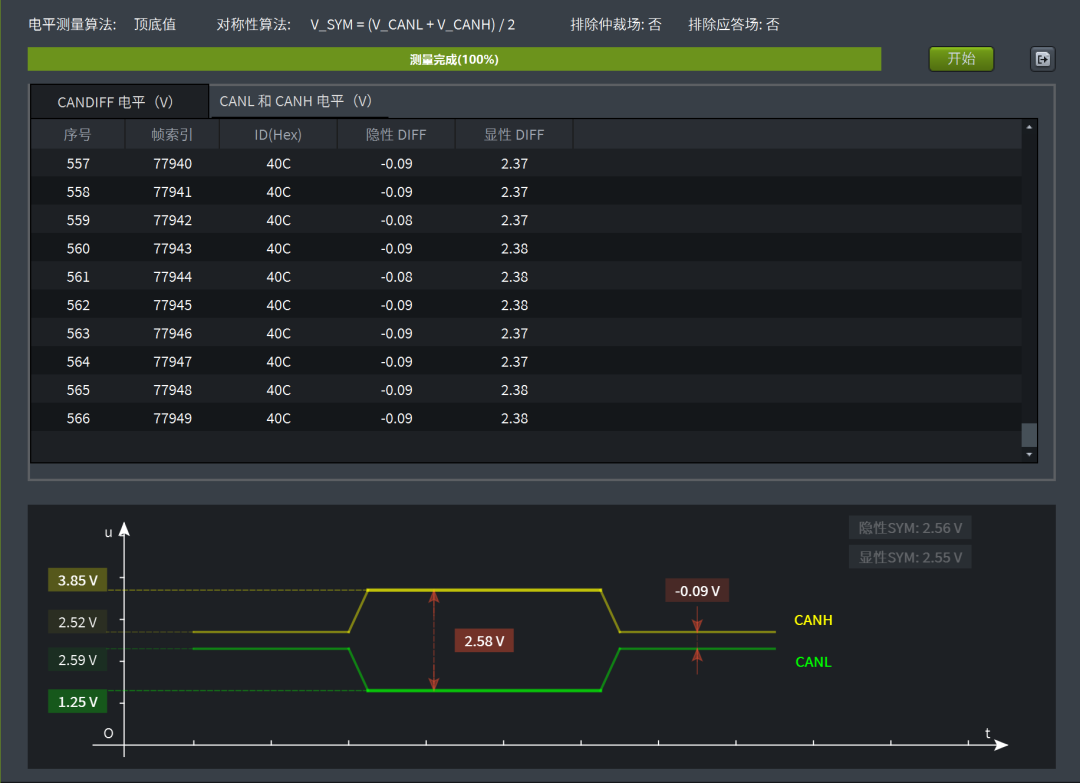Screen dimensions: 1080x783
Task: Click the 序号 565 cell
Action: coord(78,390)
